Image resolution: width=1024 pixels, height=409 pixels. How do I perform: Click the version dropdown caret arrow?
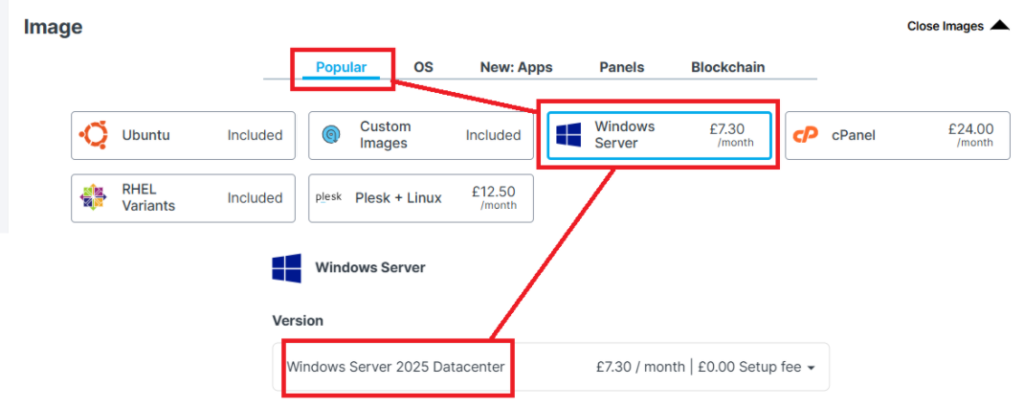811,368
